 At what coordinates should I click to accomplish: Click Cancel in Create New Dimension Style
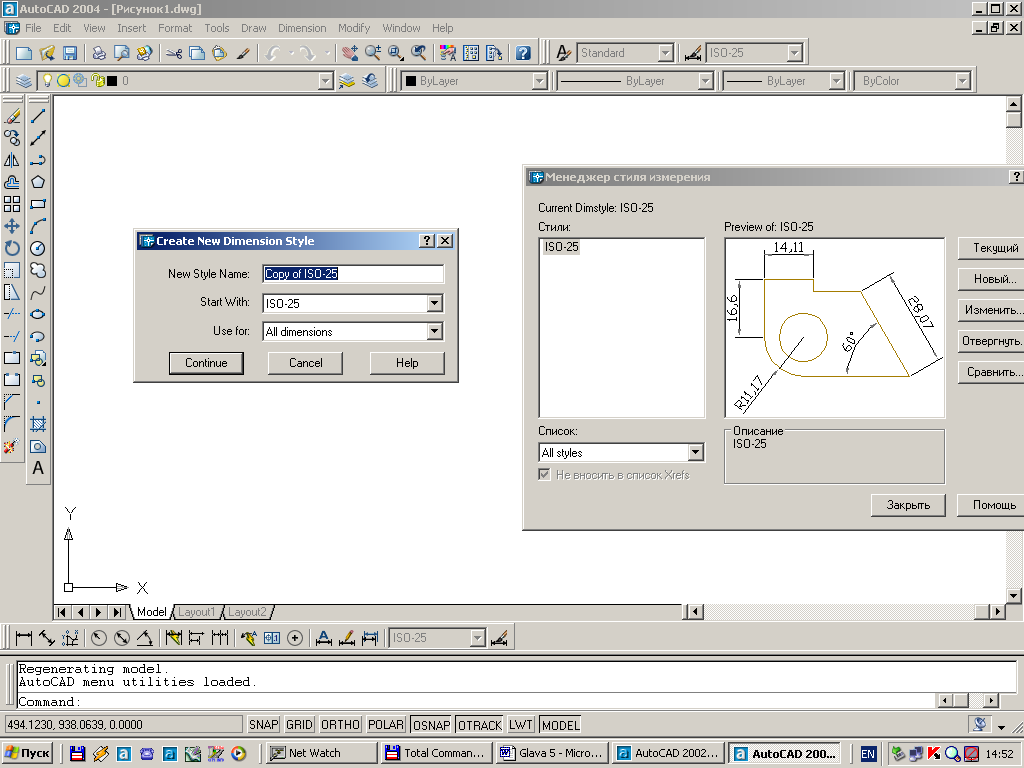pyautogui.click(x=306, y=363)
